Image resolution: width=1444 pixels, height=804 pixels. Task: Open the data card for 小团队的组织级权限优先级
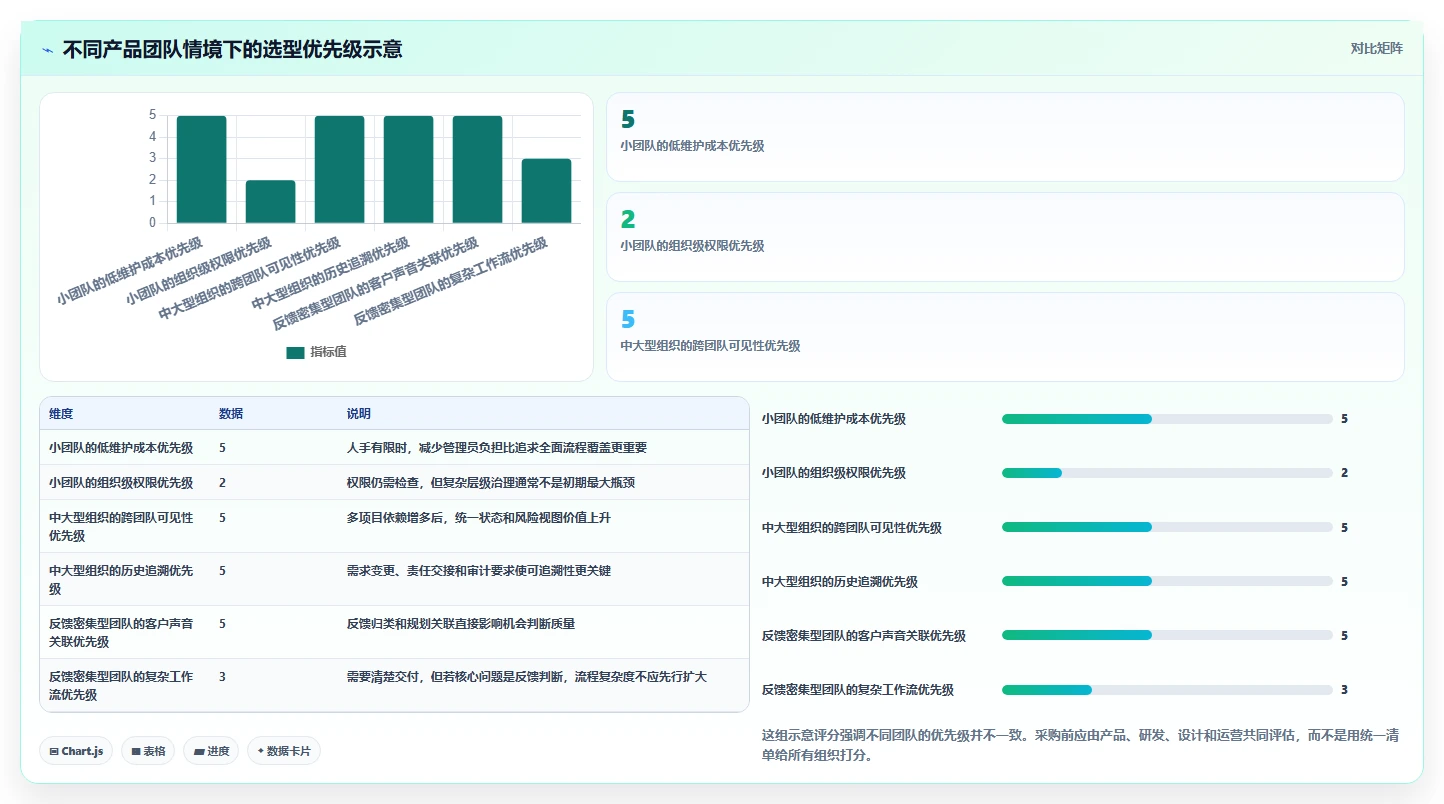point(1005,237)
